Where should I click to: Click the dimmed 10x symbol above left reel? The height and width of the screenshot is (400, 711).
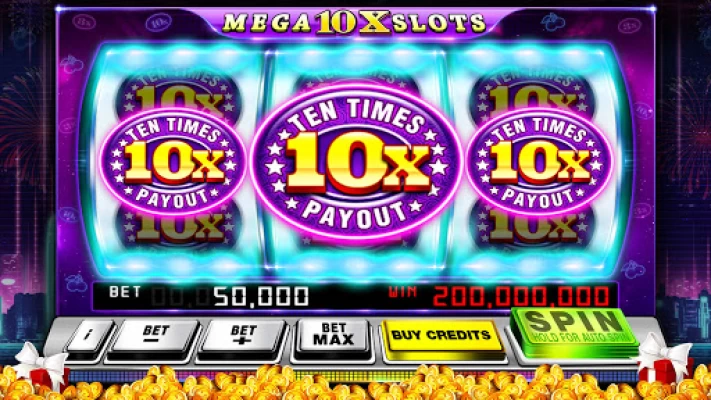[178, 92]
